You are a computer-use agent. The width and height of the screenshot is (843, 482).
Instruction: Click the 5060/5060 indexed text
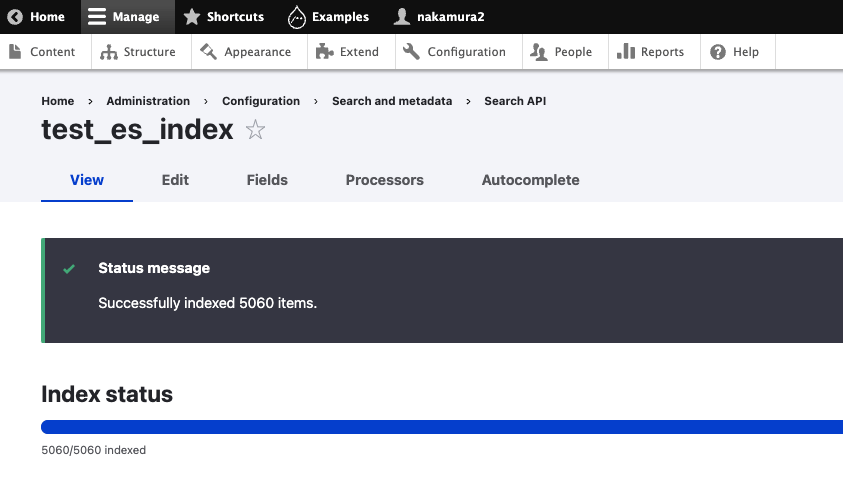(94, 450)
